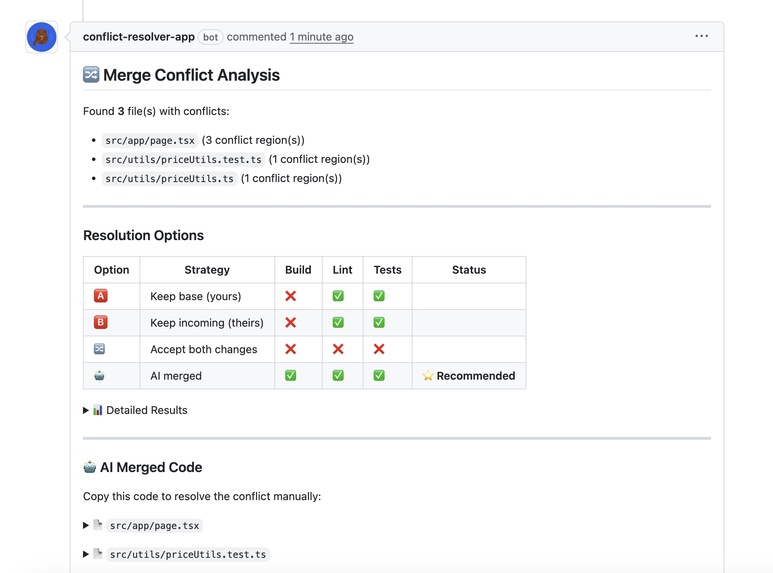Click the bar chart icon by Detailed Results
Image resolution: width=773 pixels, height=573 pixels.
click(x=98, y=410)
